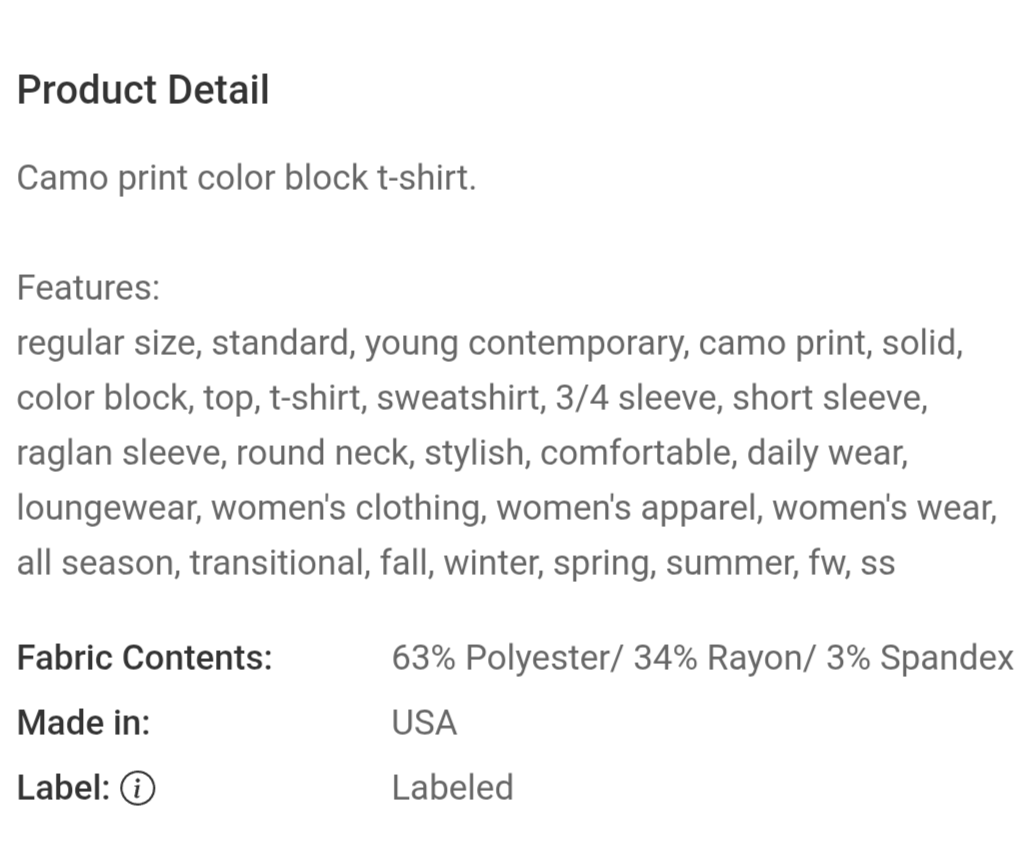Click the words raglan sleeve in features
1027x852 pixels.
[x=119, y=454]
